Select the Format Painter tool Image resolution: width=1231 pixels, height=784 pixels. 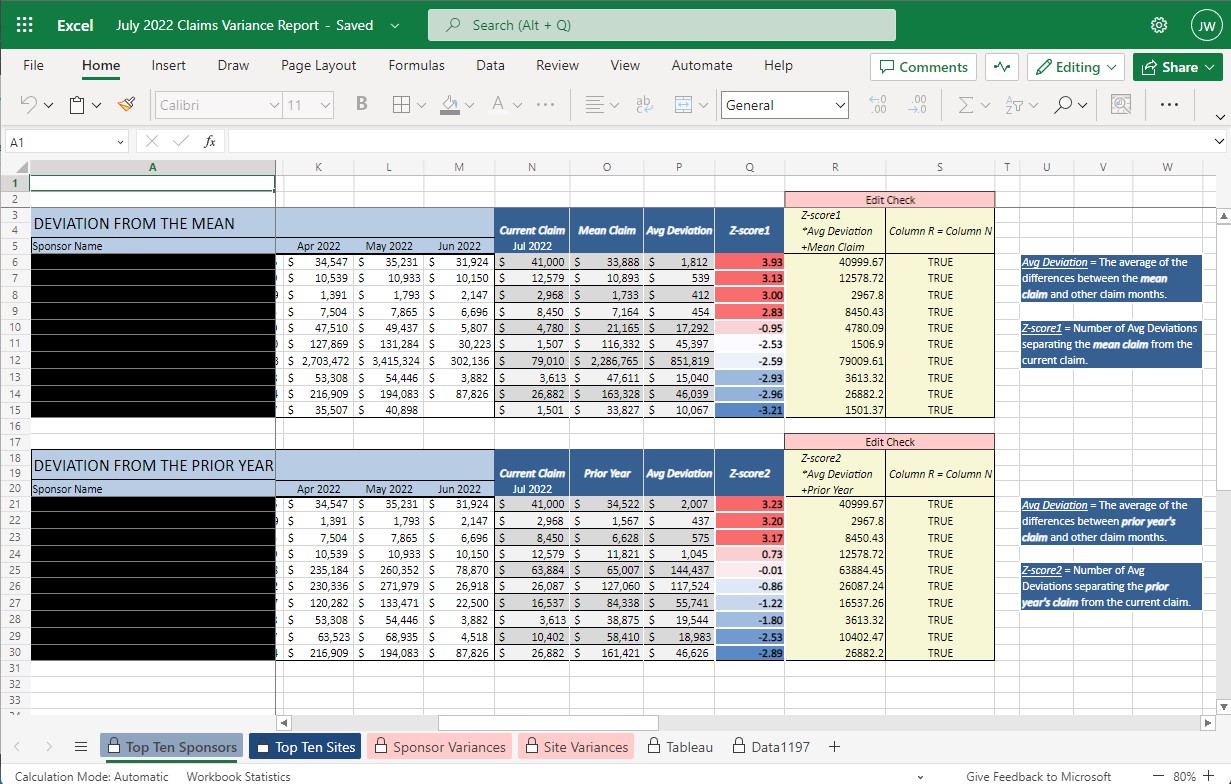coord(125,104)
